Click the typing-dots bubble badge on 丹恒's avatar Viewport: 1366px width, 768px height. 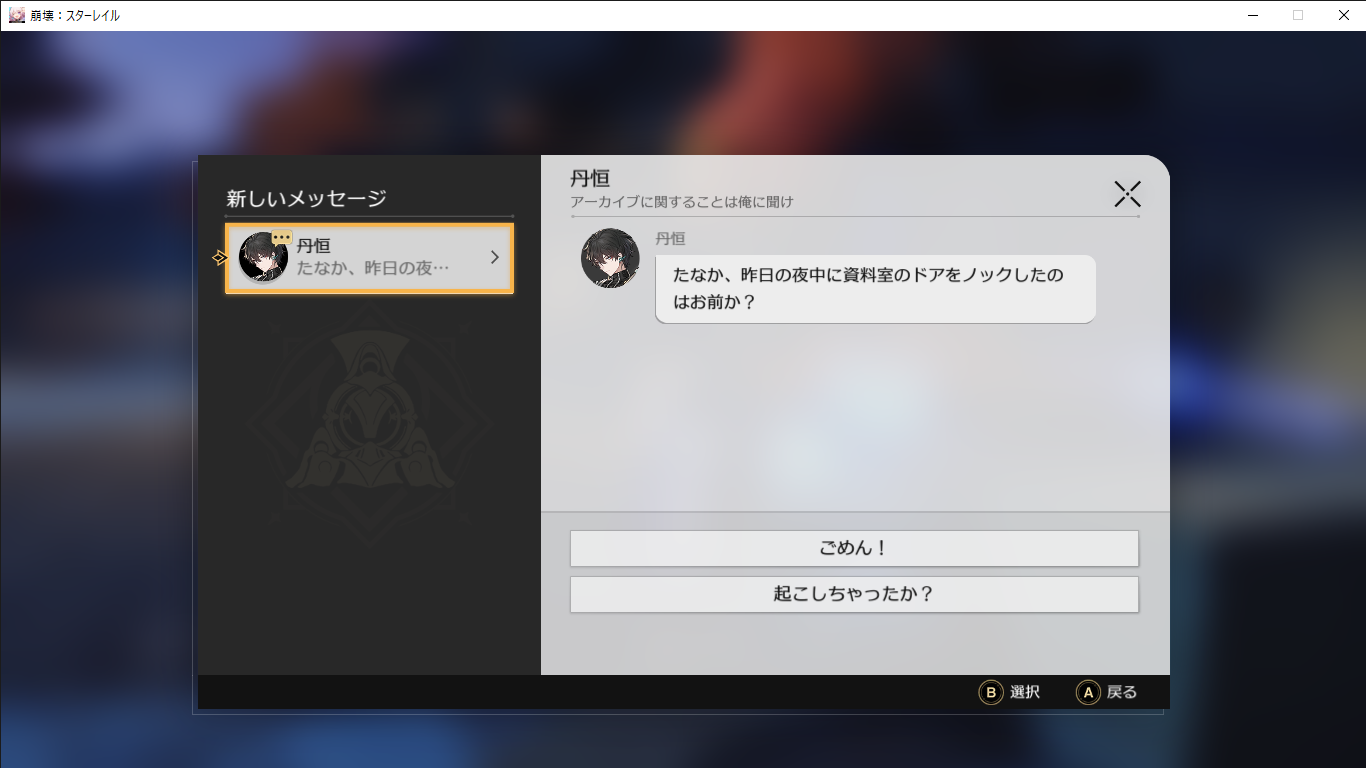click(x=282, y=238)
